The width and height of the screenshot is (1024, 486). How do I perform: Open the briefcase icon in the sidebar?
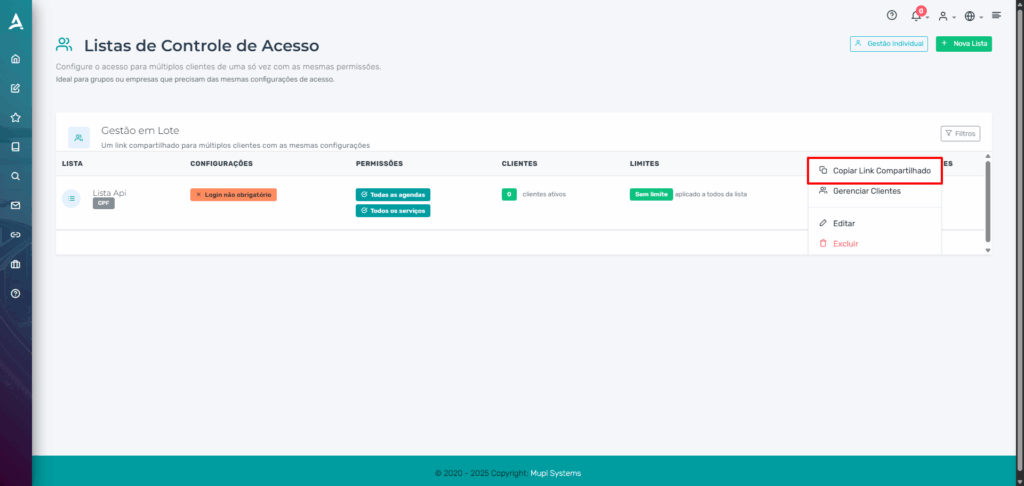click(x=15, y=264)
